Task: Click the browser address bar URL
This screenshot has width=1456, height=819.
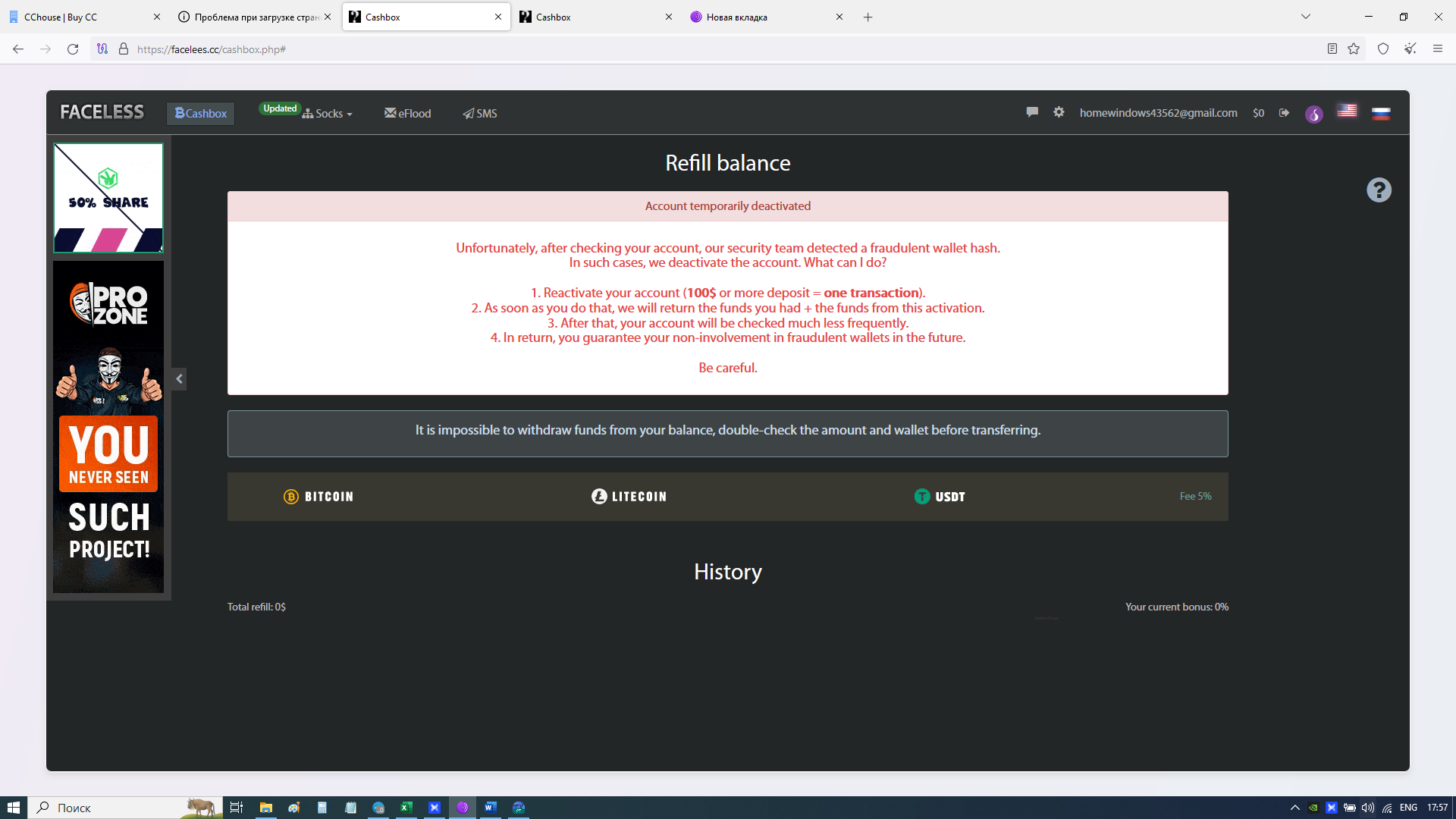Action: pyautogui.click(x=212, y=49)
